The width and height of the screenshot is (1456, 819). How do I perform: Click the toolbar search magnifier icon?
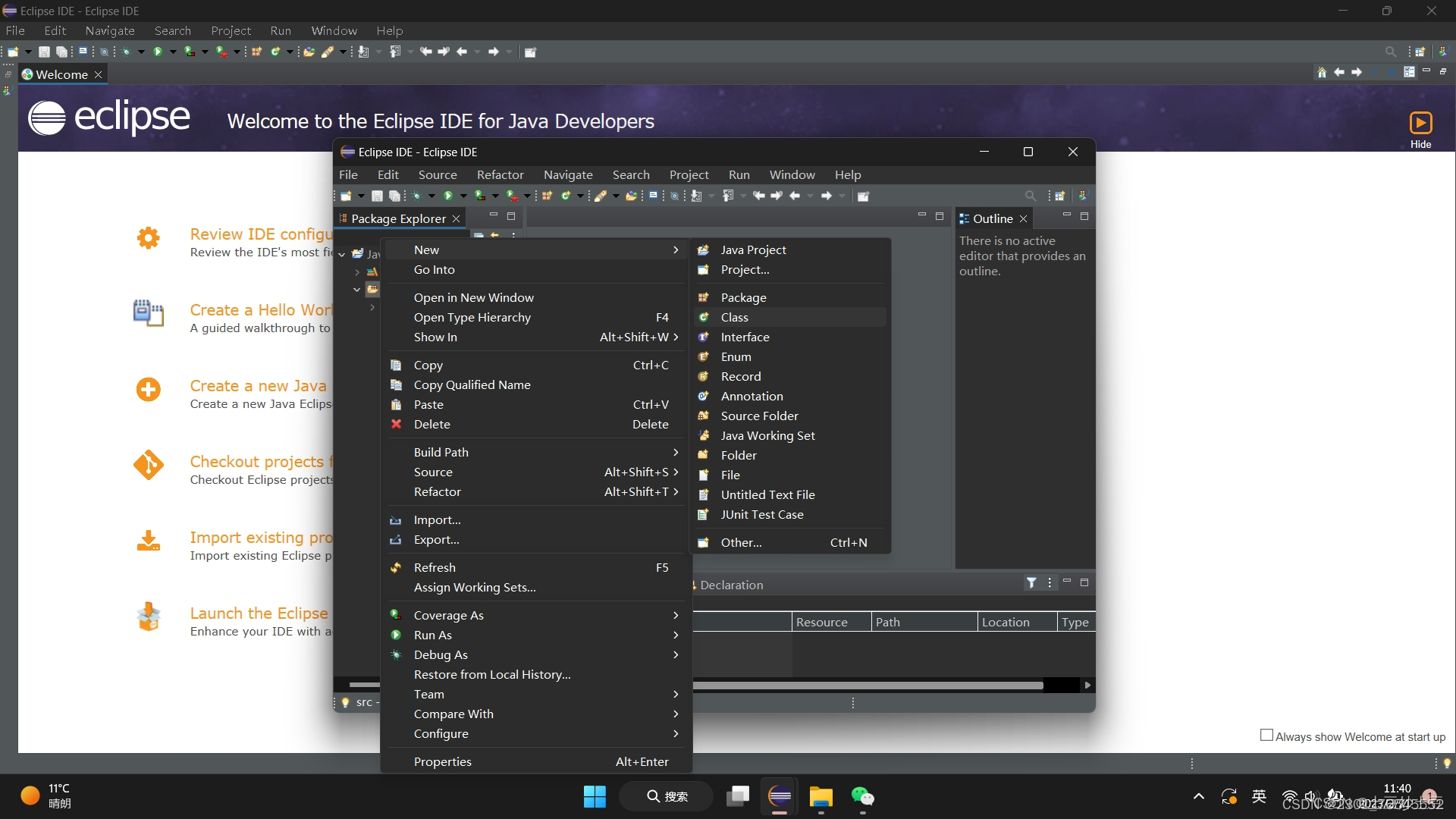1390,52
